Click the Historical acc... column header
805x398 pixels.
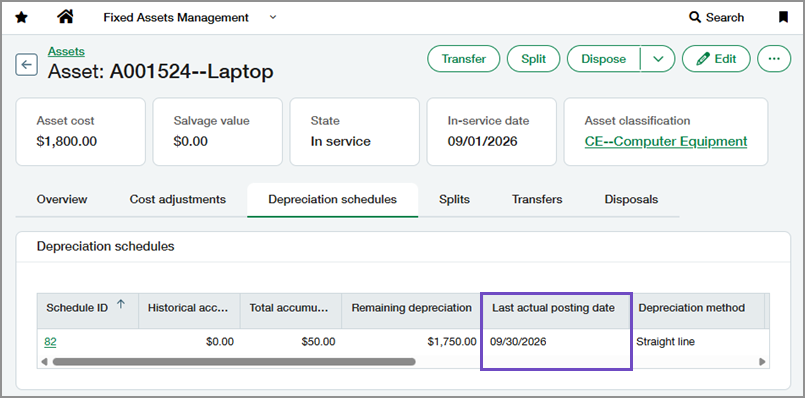pyautogui.click(x=189, y=311)
